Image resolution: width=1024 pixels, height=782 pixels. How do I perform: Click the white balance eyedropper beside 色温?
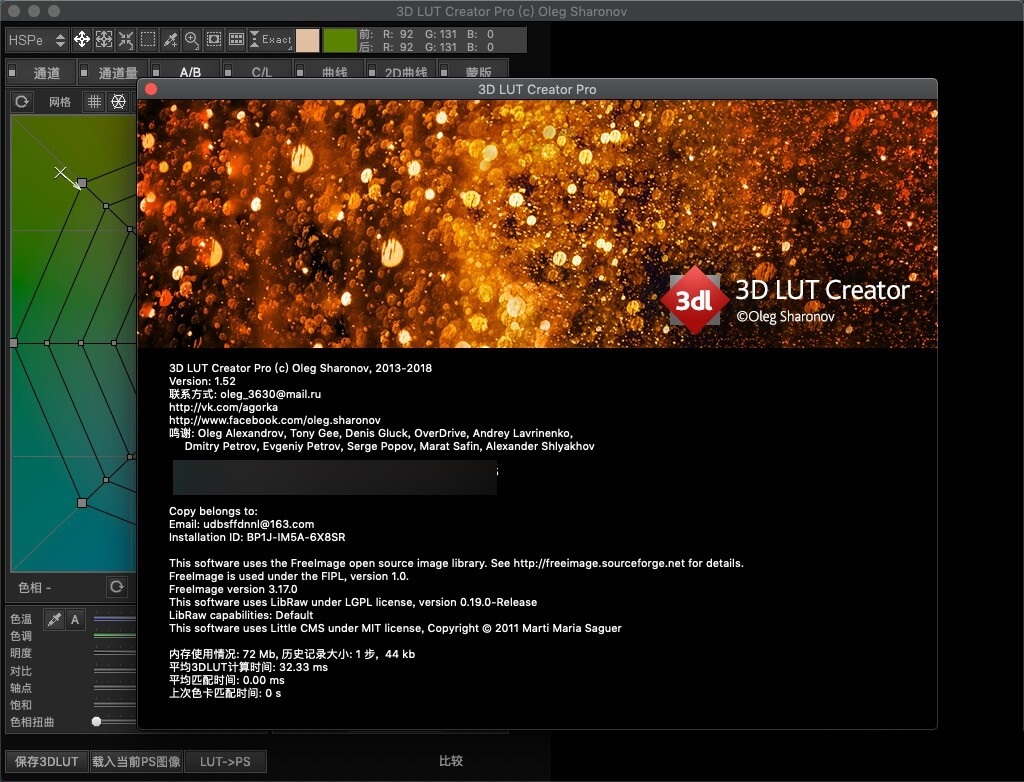[x=53, y=620]
